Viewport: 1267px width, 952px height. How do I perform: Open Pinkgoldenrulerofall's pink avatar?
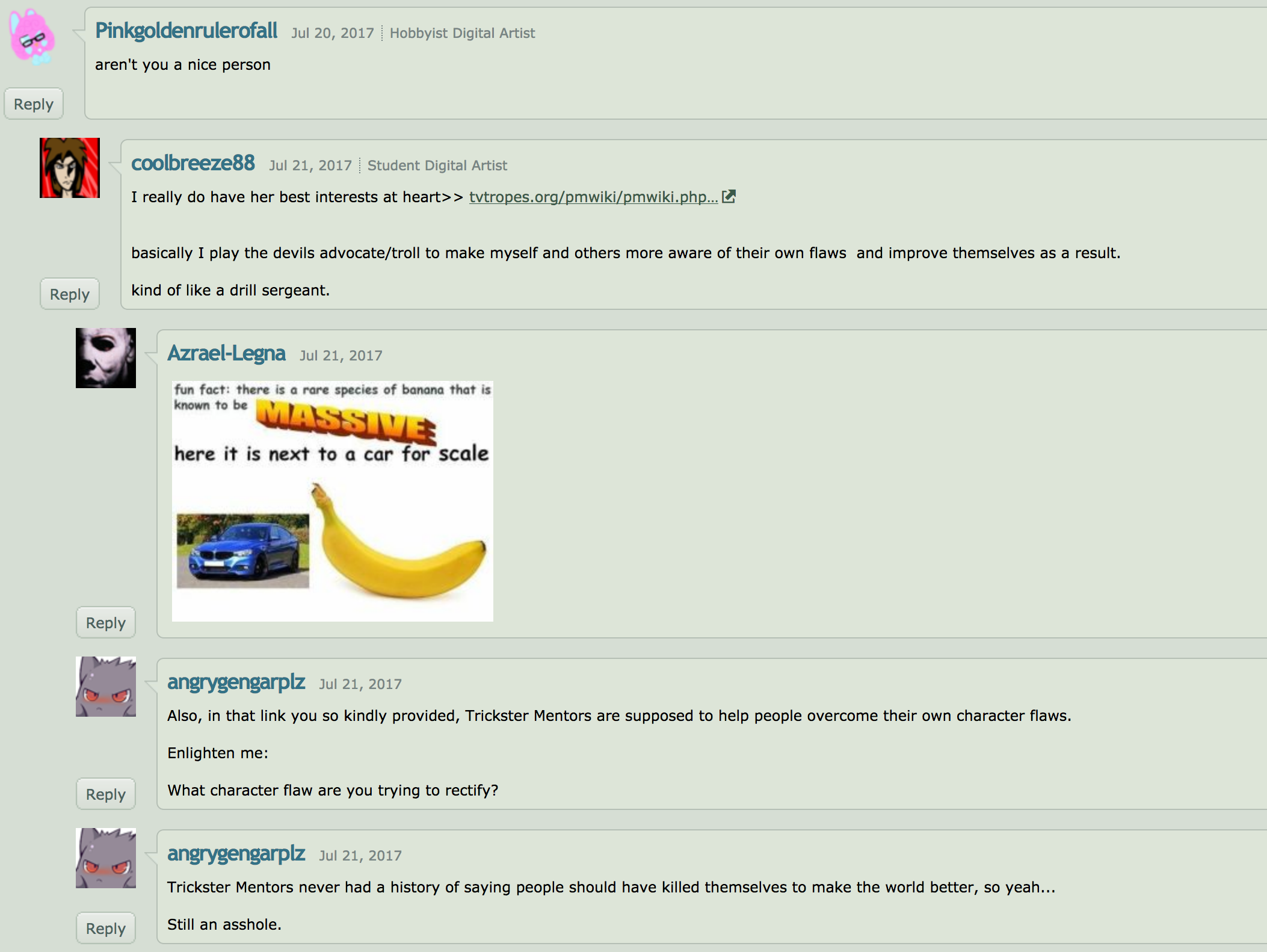32,37
